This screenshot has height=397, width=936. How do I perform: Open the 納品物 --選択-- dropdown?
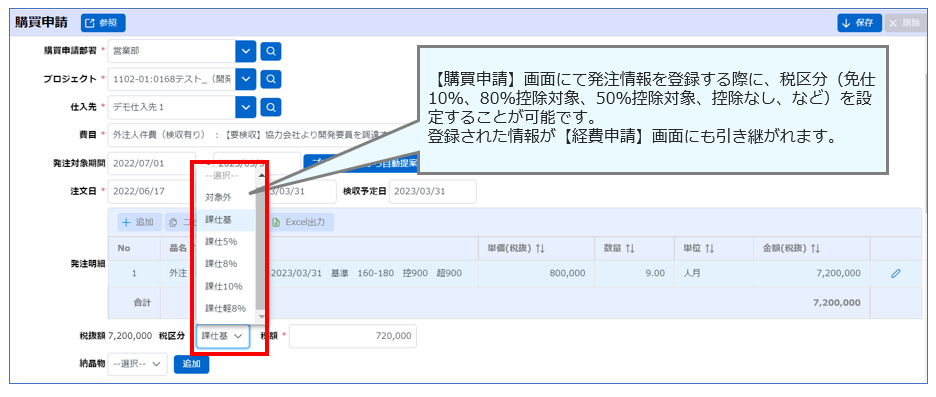137,364
